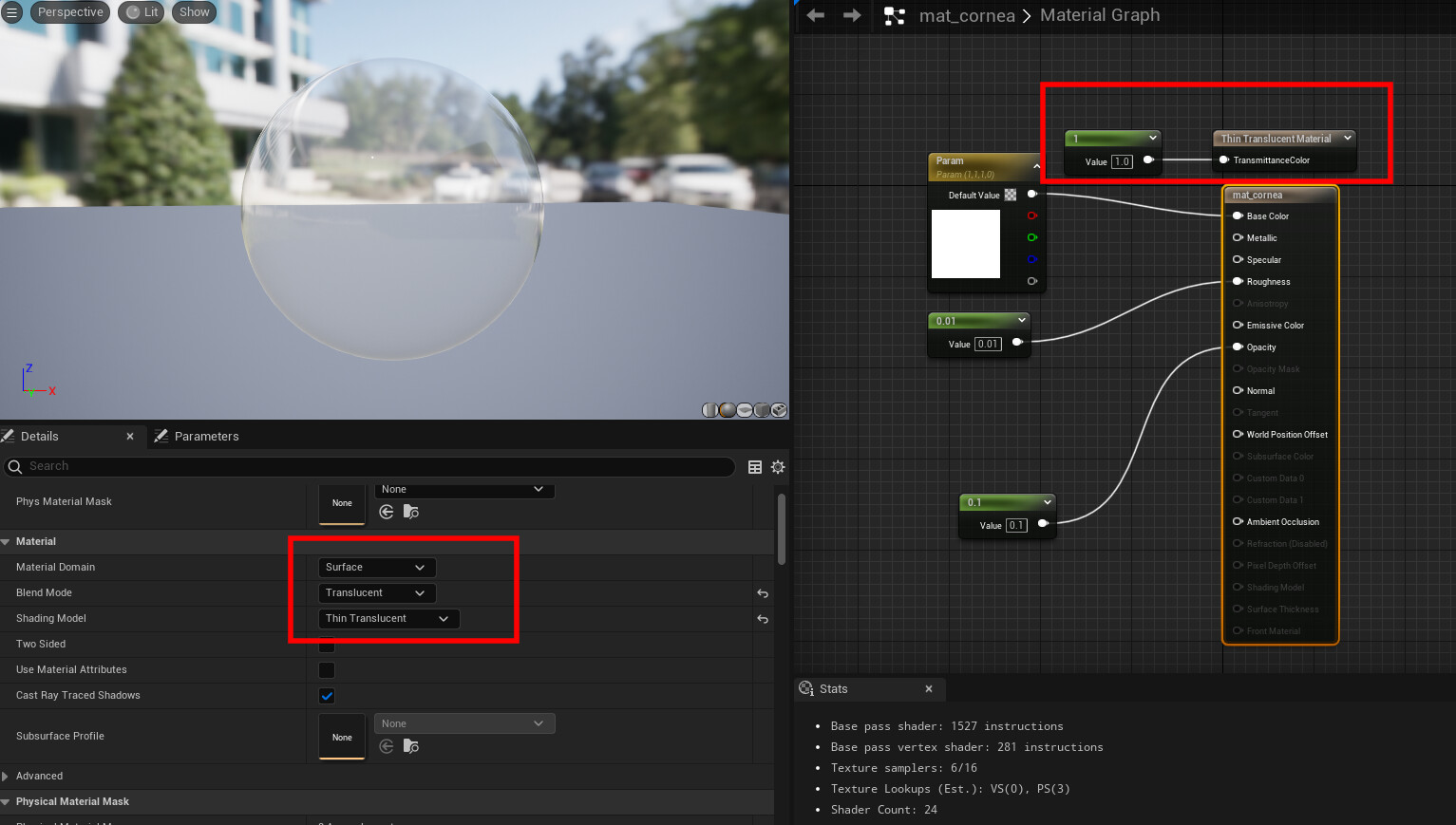Use the custom preview mesh icon
The image size is (1456, 825).
pos(779,409)
